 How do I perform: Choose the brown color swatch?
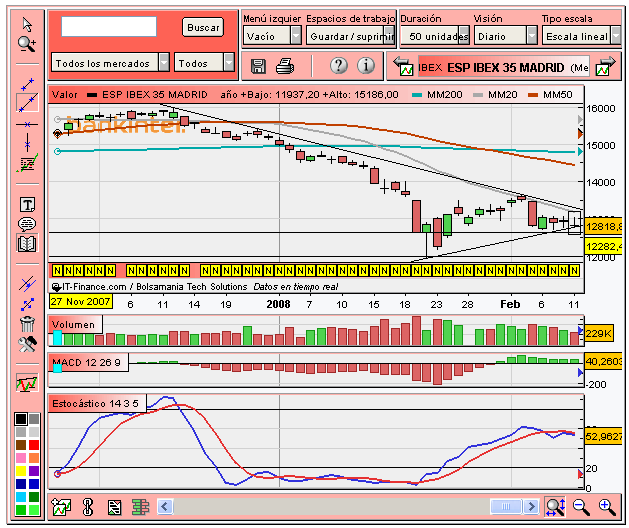[x=21, y=445]
